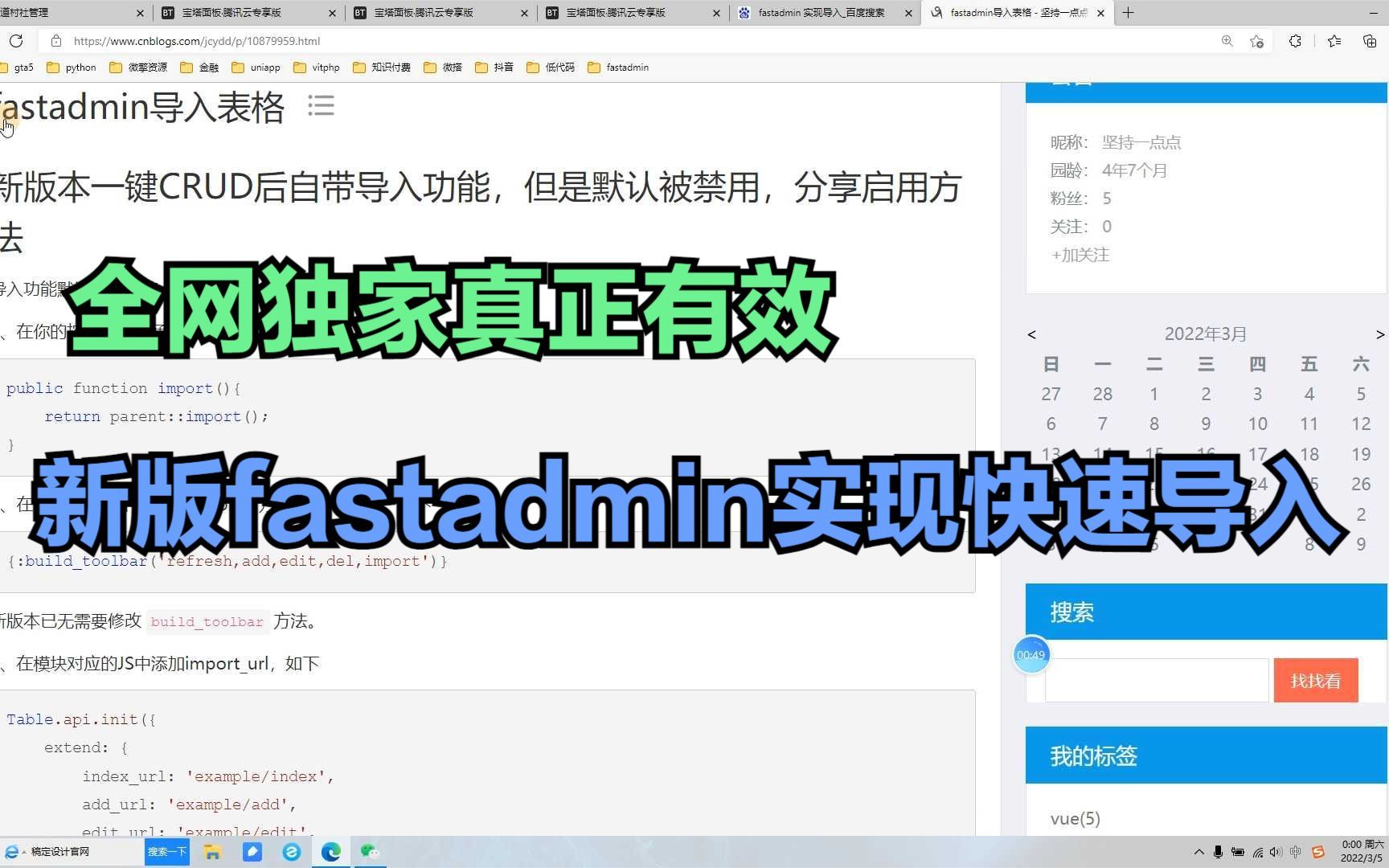1389x868 pixels.
Task: Open the gta5 bookmark folder
Action: (x=18, y=68)
